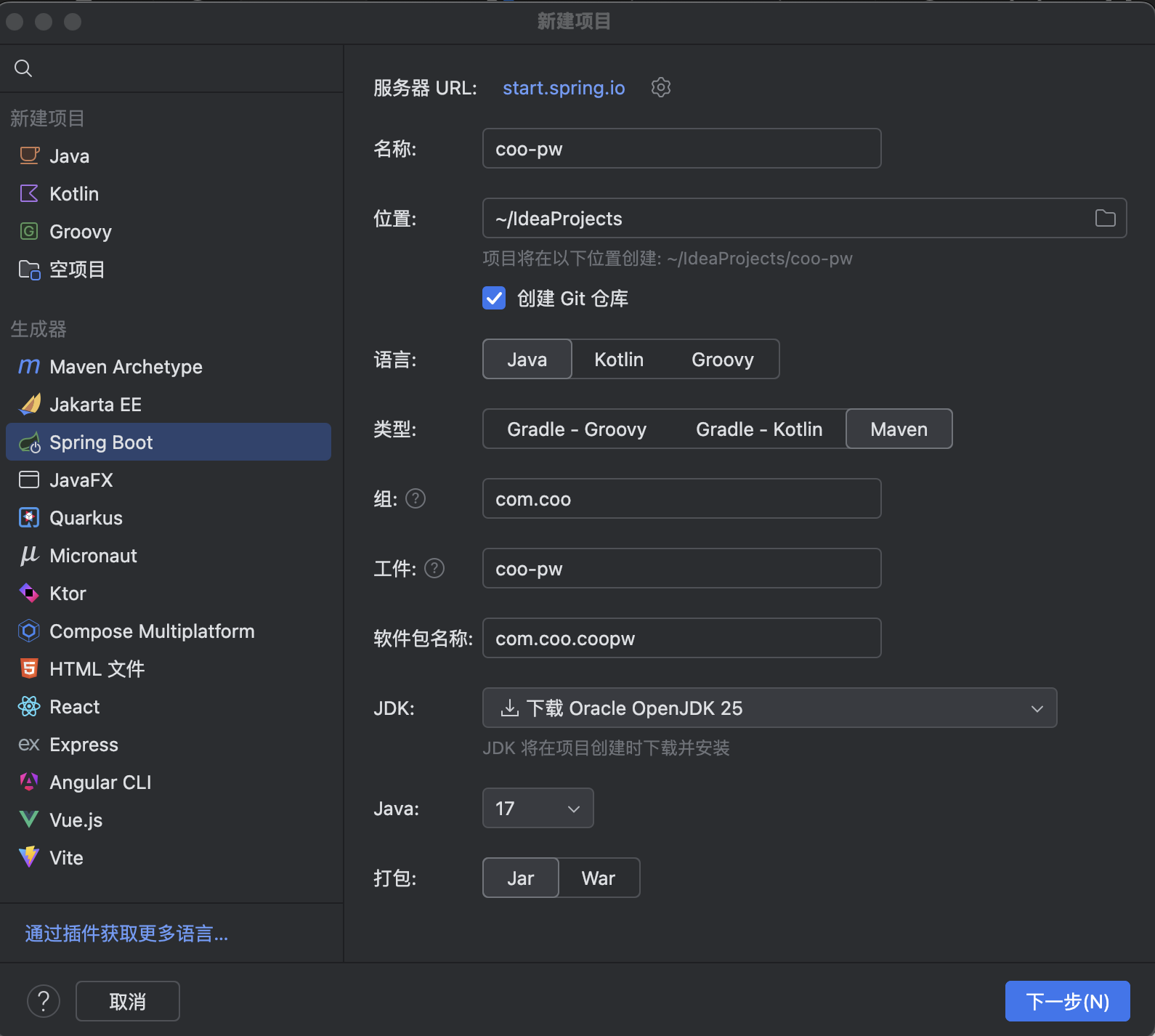
Task: Choose Gradle - Groovy build type
Action: coord(577,429)
